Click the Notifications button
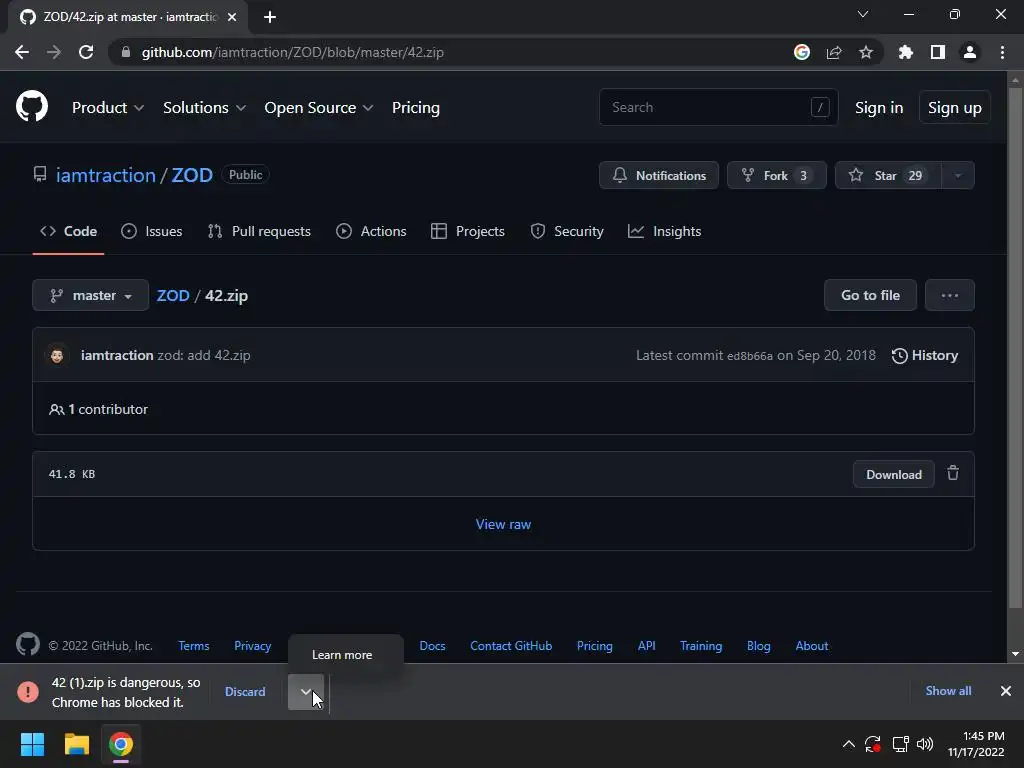1024x768 pixels. [x=659, y=176]
